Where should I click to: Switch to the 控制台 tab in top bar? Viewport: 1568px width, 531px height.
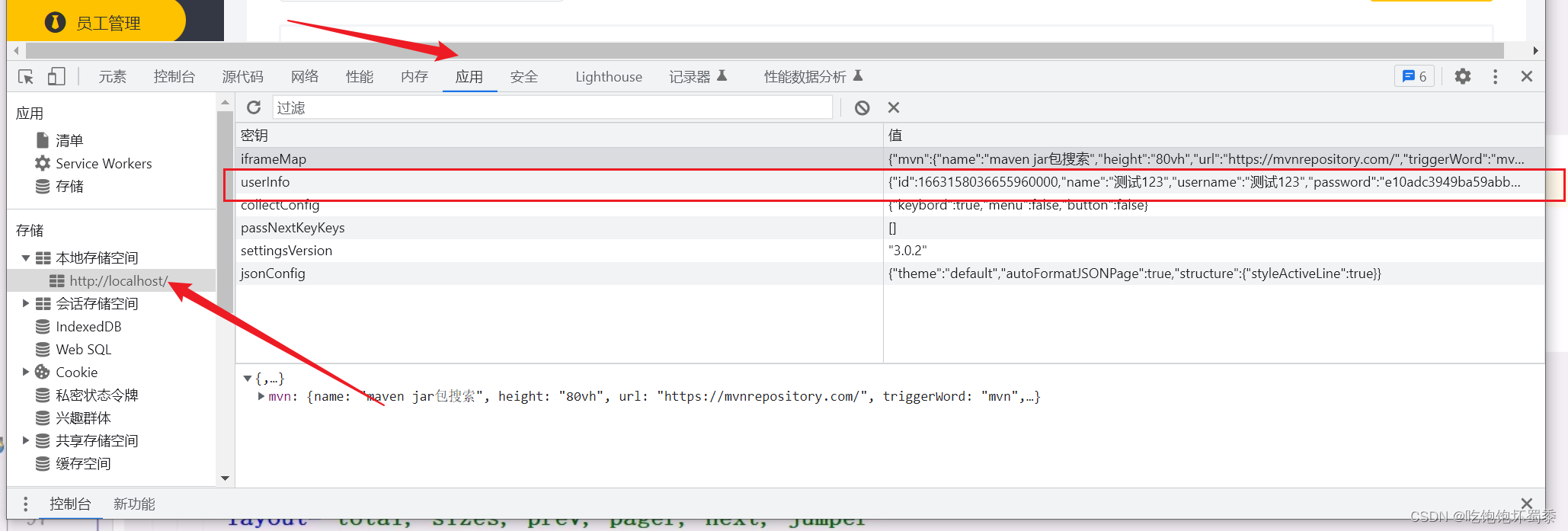[x=174, y=76]
